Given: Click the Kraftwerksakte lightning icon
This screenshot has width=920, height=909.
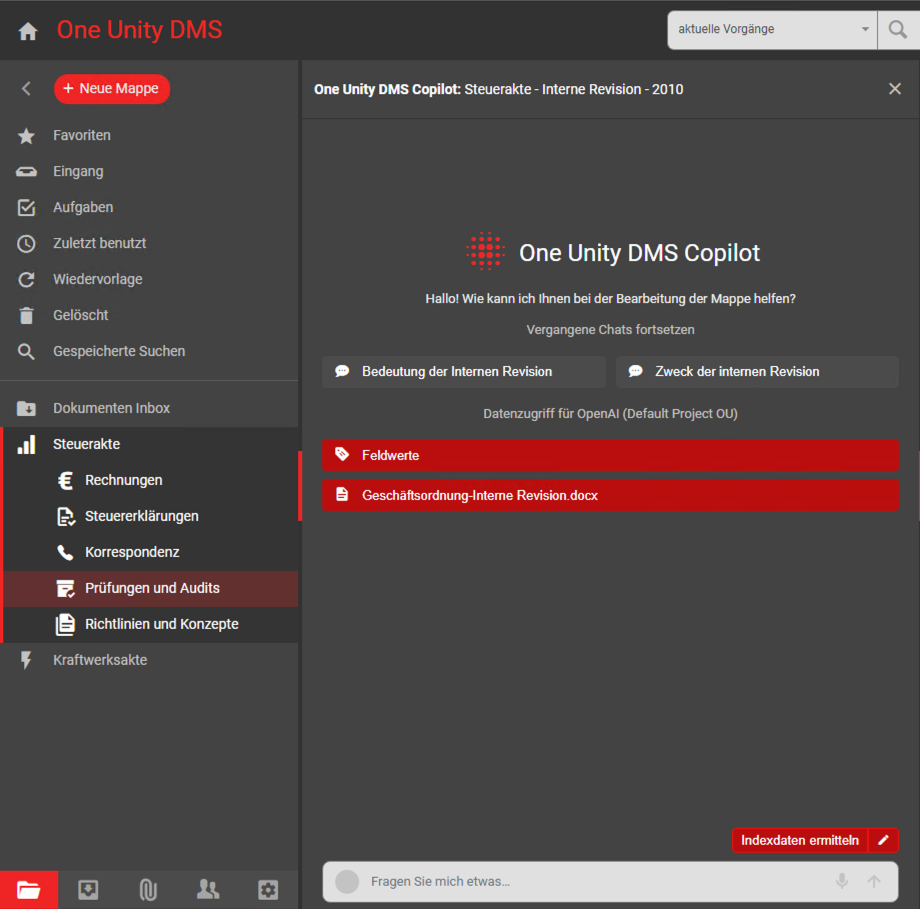Looking at the screenshot, I should 26,660.
